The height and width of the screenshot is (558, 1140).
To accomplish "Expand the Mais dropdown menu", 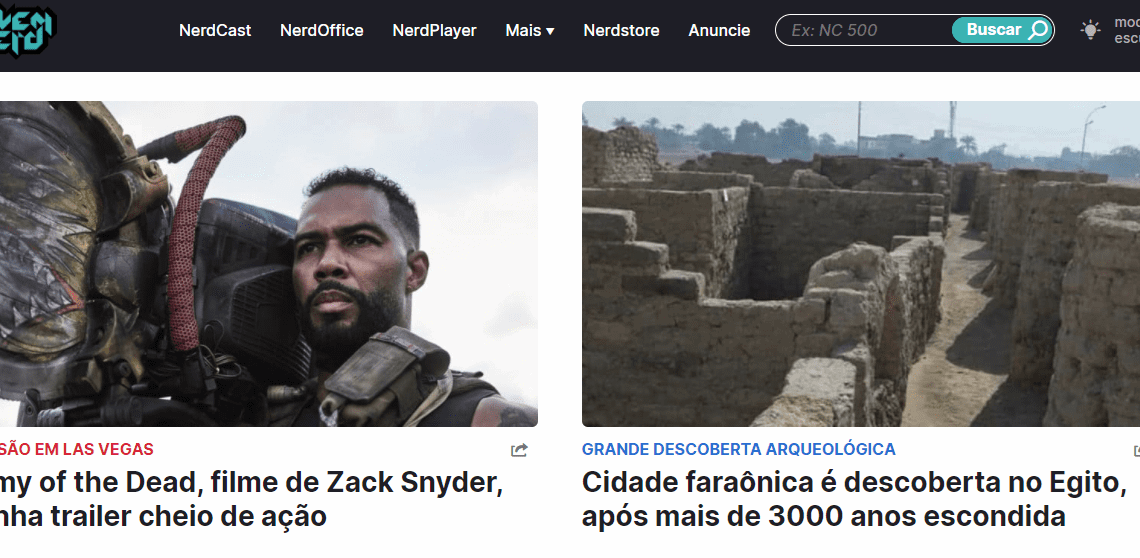I will coord(529,31).
